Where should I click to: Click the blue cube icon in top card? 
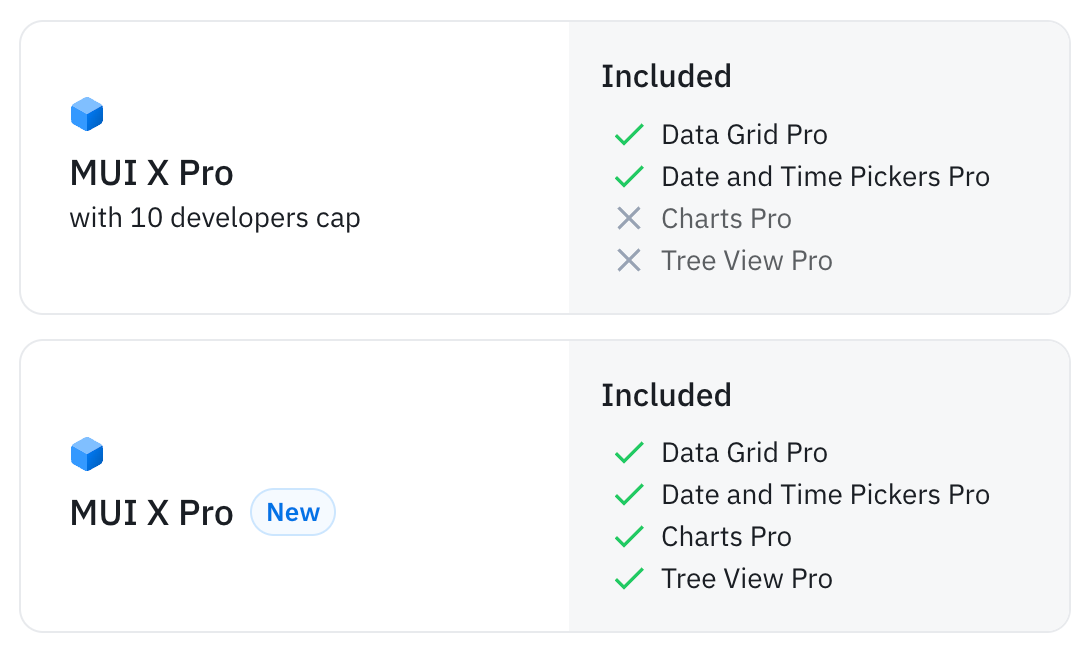pos(87,114)
